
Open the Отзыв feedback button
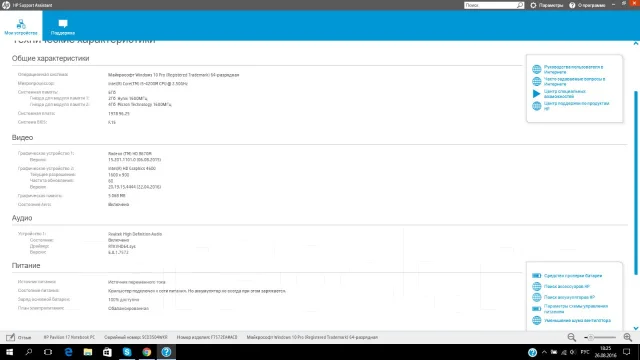pyautogui.click(x=18, y=337)
